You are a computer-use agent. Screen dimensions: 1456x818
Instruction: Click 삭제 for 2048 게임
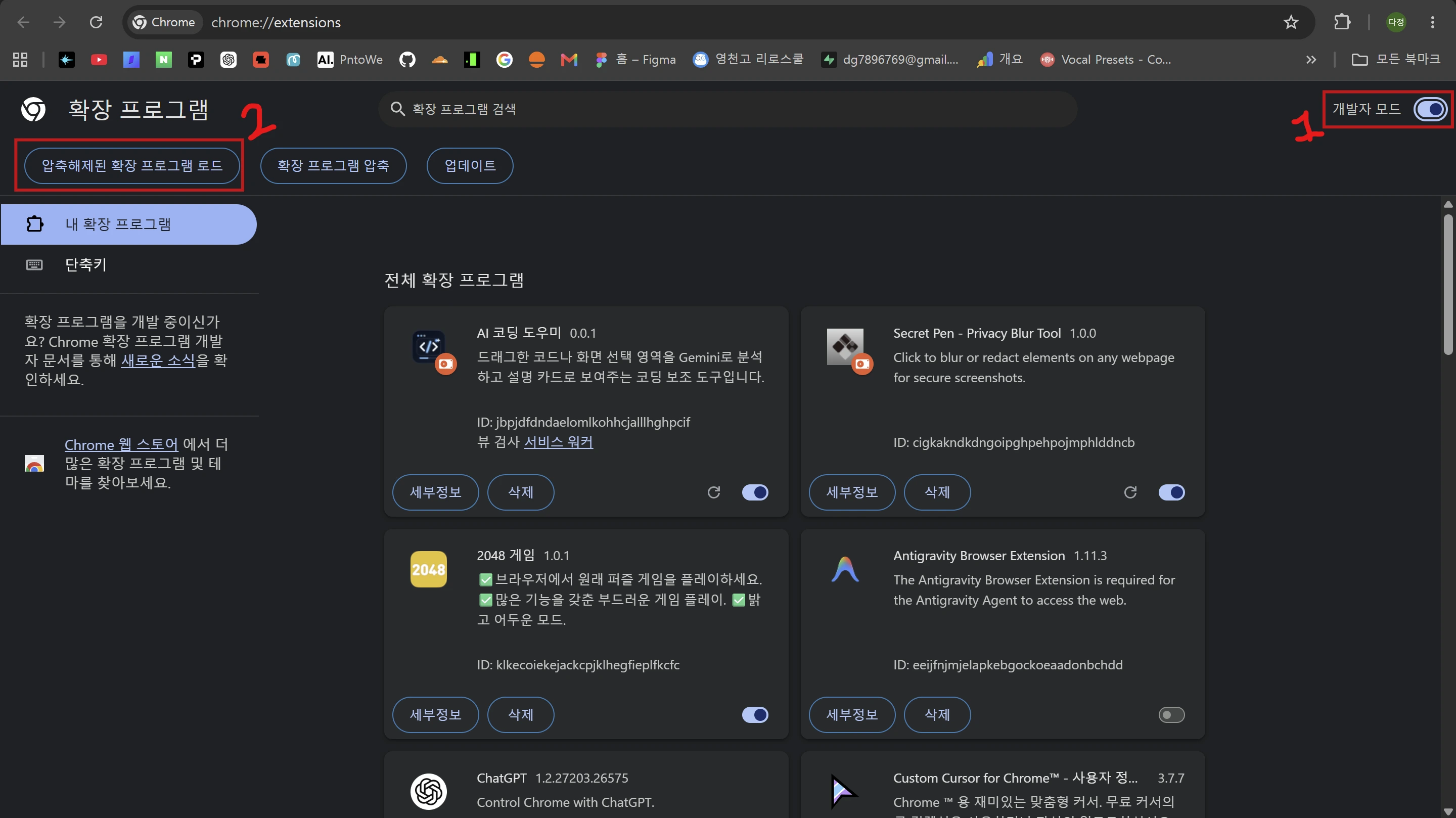[x=521, y=715]
